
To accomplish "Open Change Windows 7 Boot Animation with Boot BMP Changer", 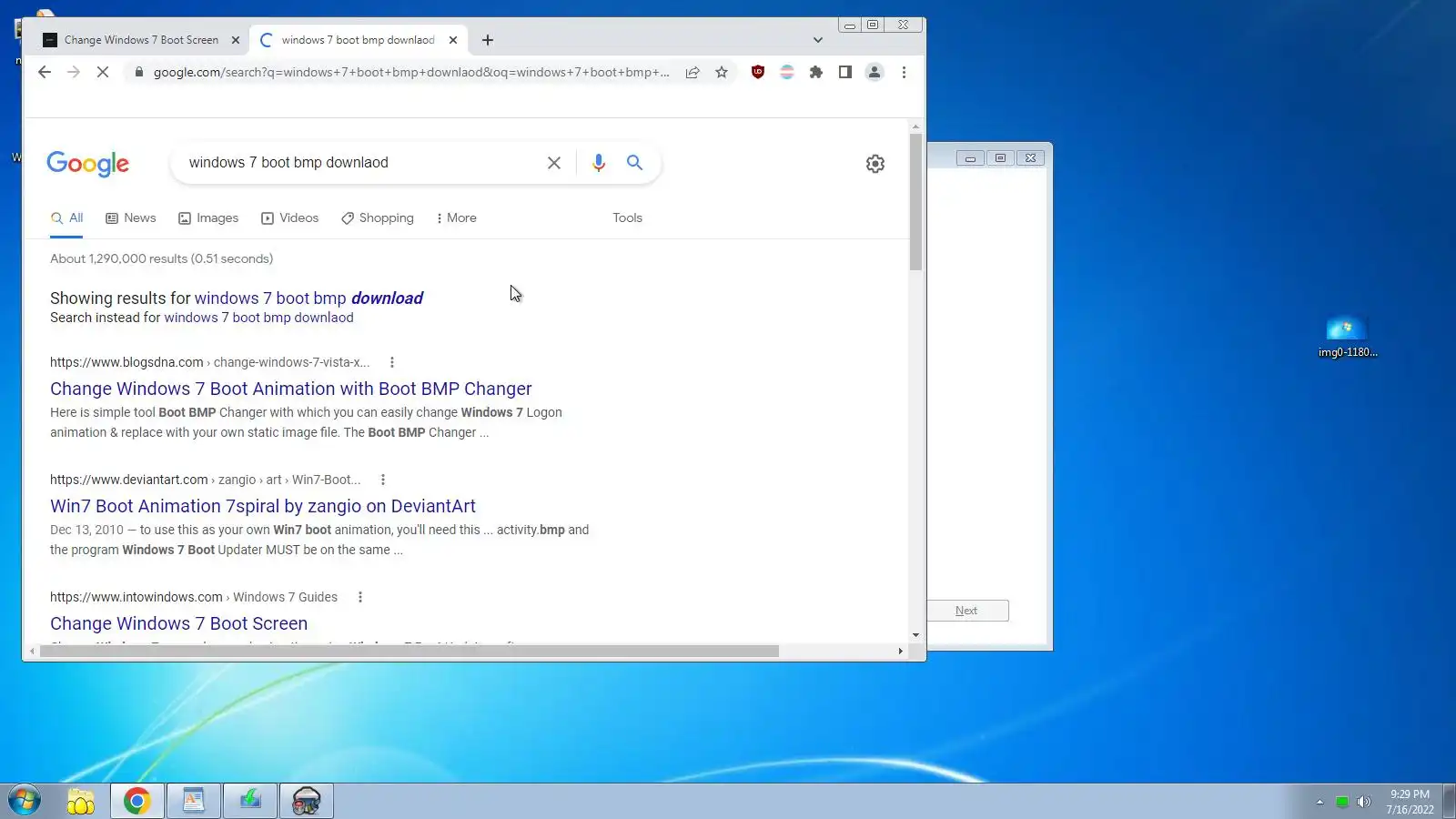I will click(x=291, y=389).
